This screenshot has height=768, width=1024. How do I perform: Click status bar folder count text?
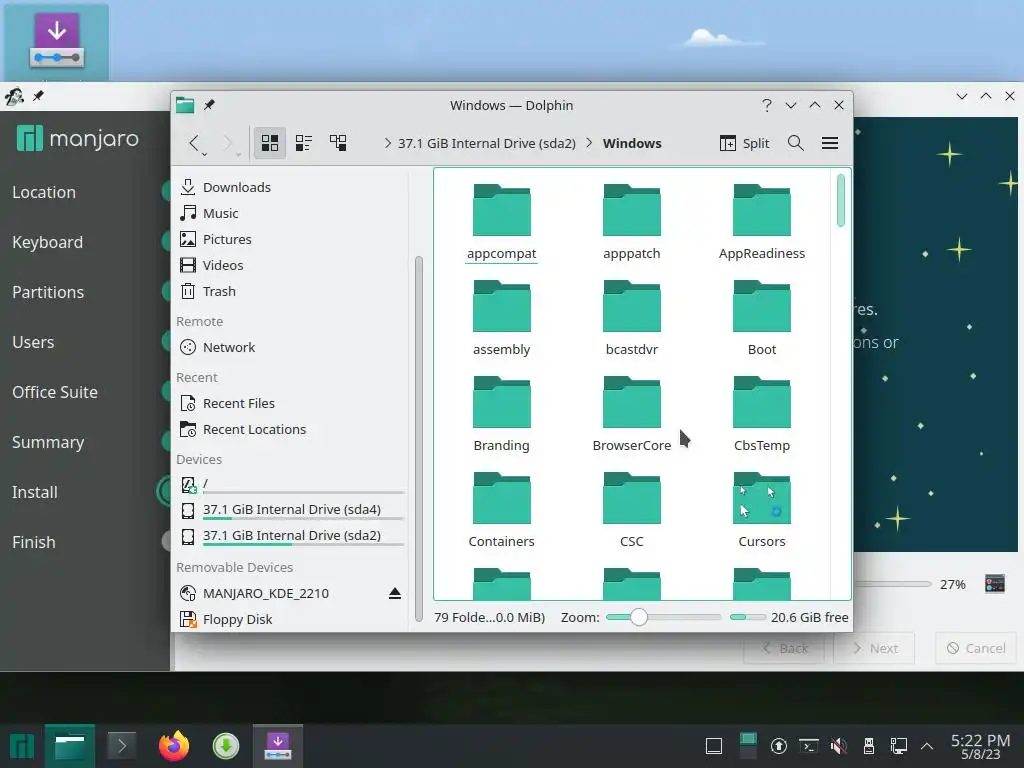coord(489,617)
